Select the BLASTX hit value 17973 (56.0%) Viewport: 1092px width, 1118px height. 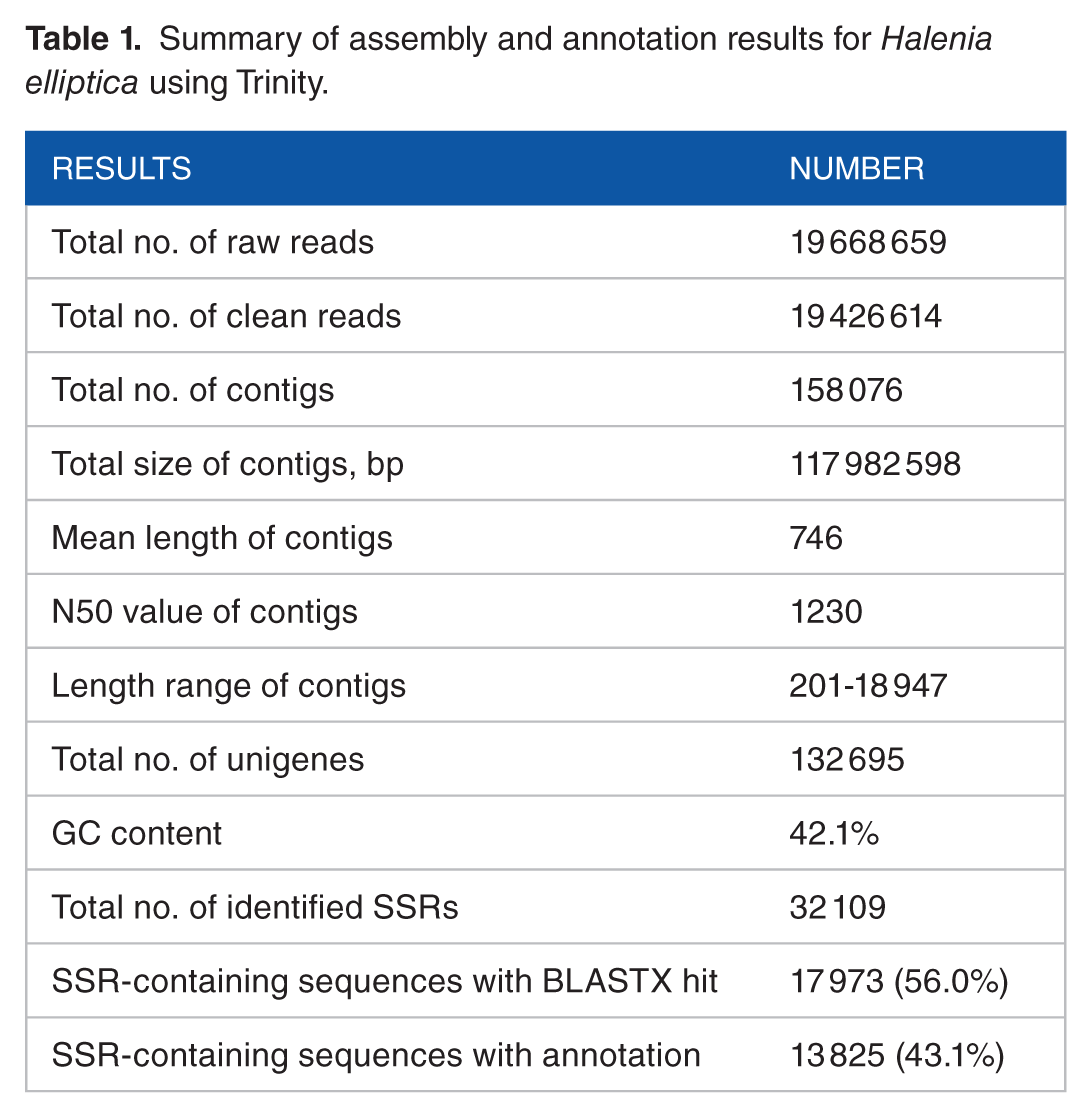click(899, 982)
